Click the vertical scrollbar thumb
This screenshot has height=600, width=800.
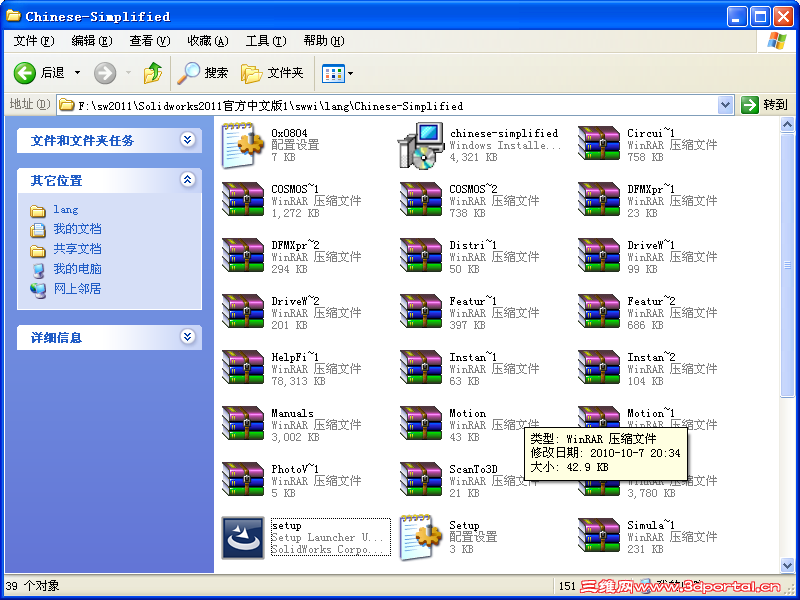point(787,264)
